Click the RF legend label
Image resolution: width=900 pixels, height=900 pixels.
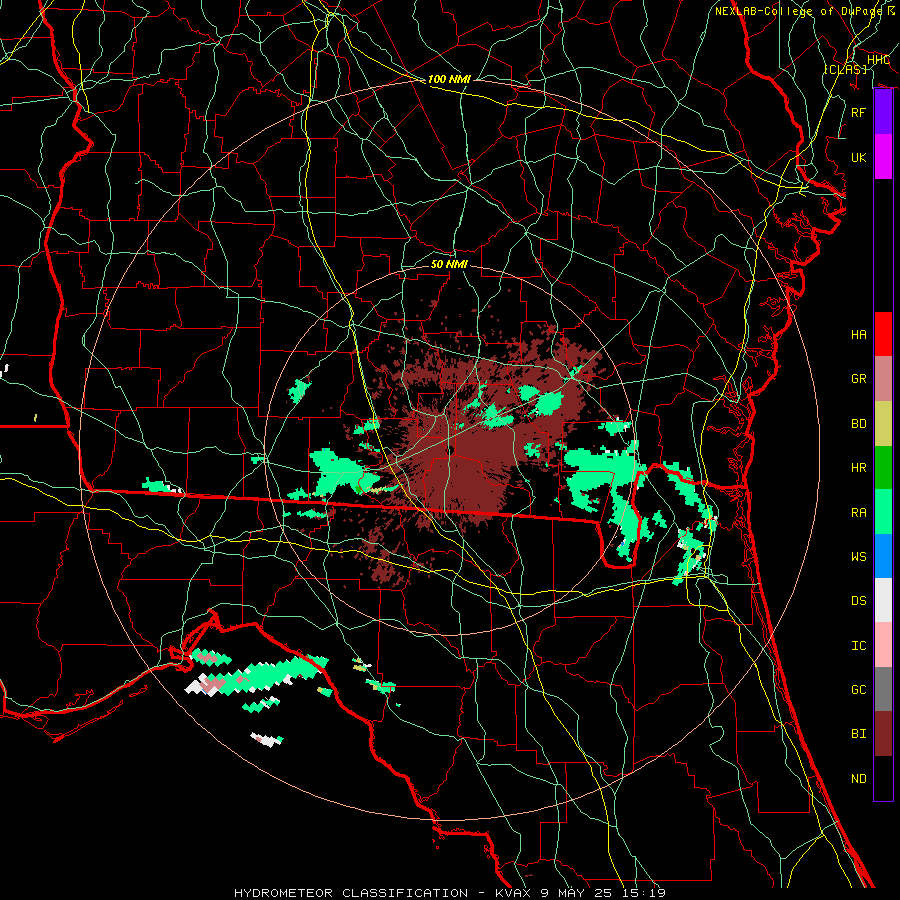[859, 112]
